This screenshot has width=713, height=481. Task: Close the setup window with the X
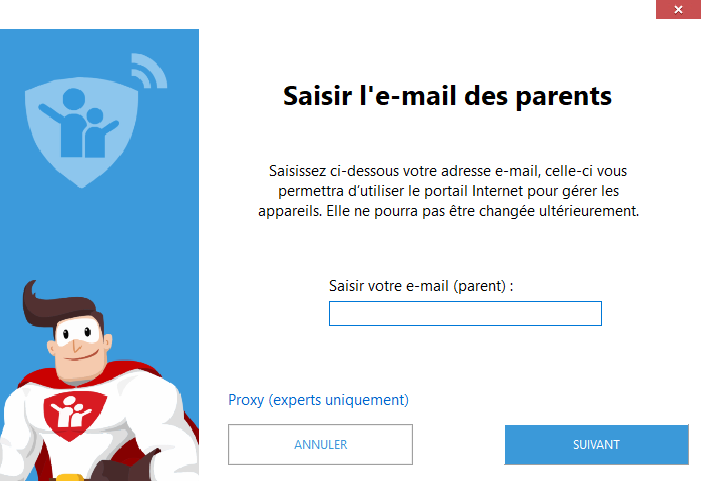click(678, 9)
